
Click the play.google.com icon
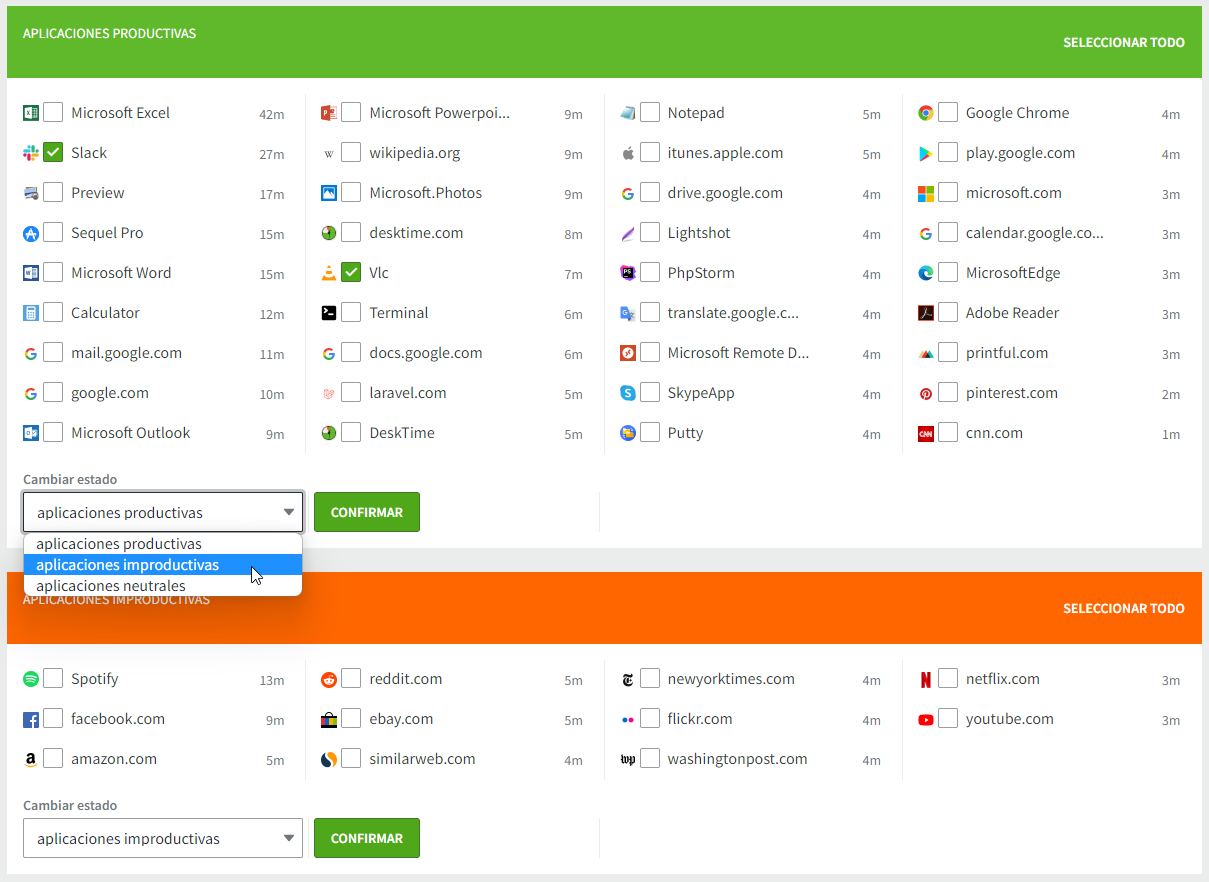pyautogui.click(x=926, y=153)
